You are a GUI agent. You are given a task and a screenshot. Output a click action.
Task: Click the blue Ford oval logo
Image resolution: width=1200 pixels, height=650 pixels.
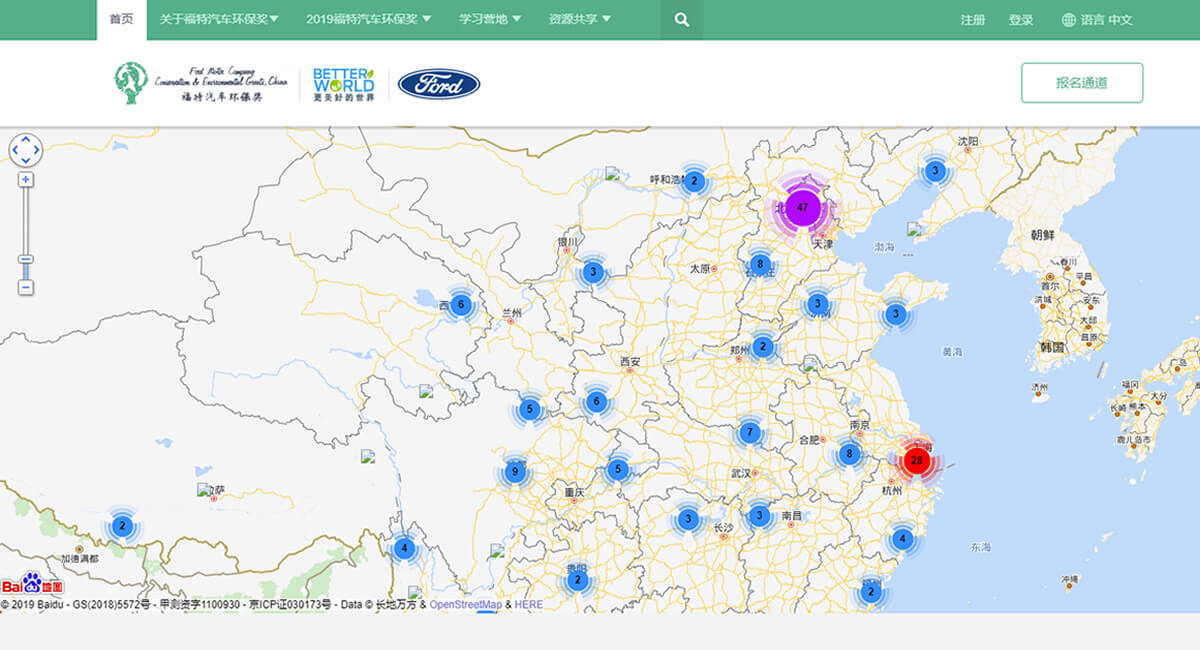[439, 84]
